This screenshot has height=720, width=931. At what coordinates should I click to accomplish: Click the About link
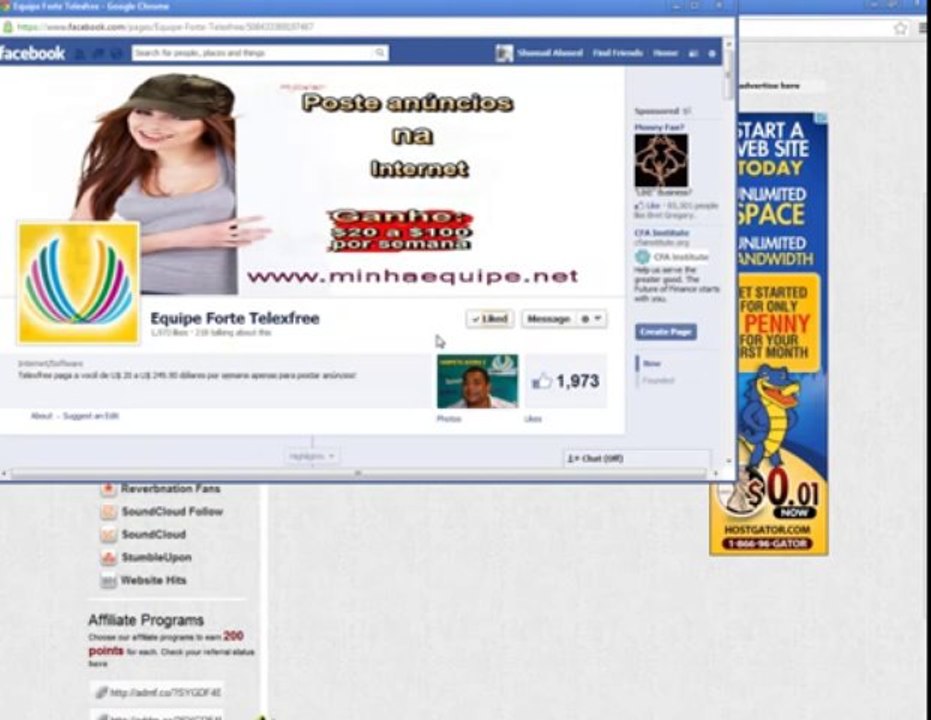tap(42, 415)
